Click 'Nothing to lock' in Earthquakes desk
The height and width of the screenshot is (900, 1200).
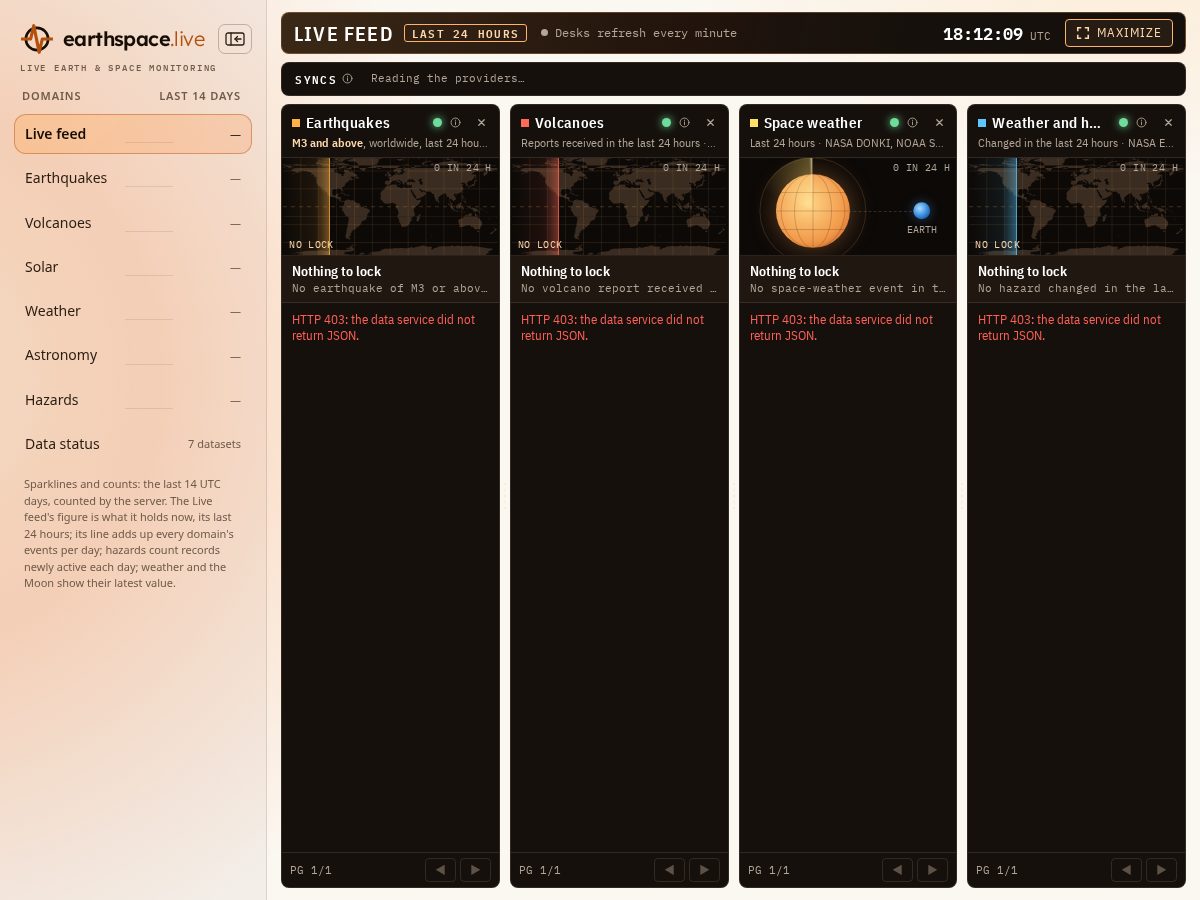point(336,271)
